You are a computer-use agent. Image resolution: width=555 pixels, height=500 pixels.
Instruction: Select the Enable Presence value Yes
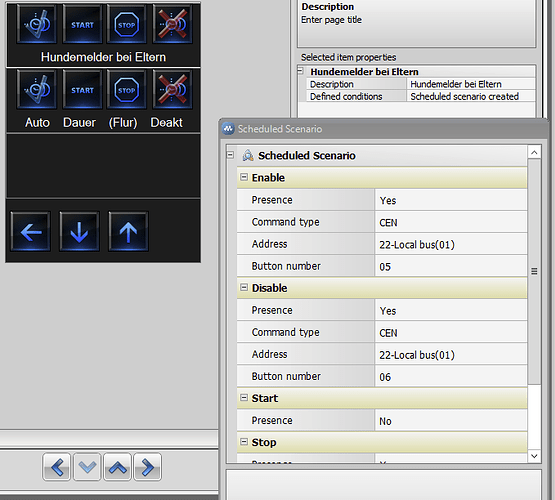coord(451,200)
